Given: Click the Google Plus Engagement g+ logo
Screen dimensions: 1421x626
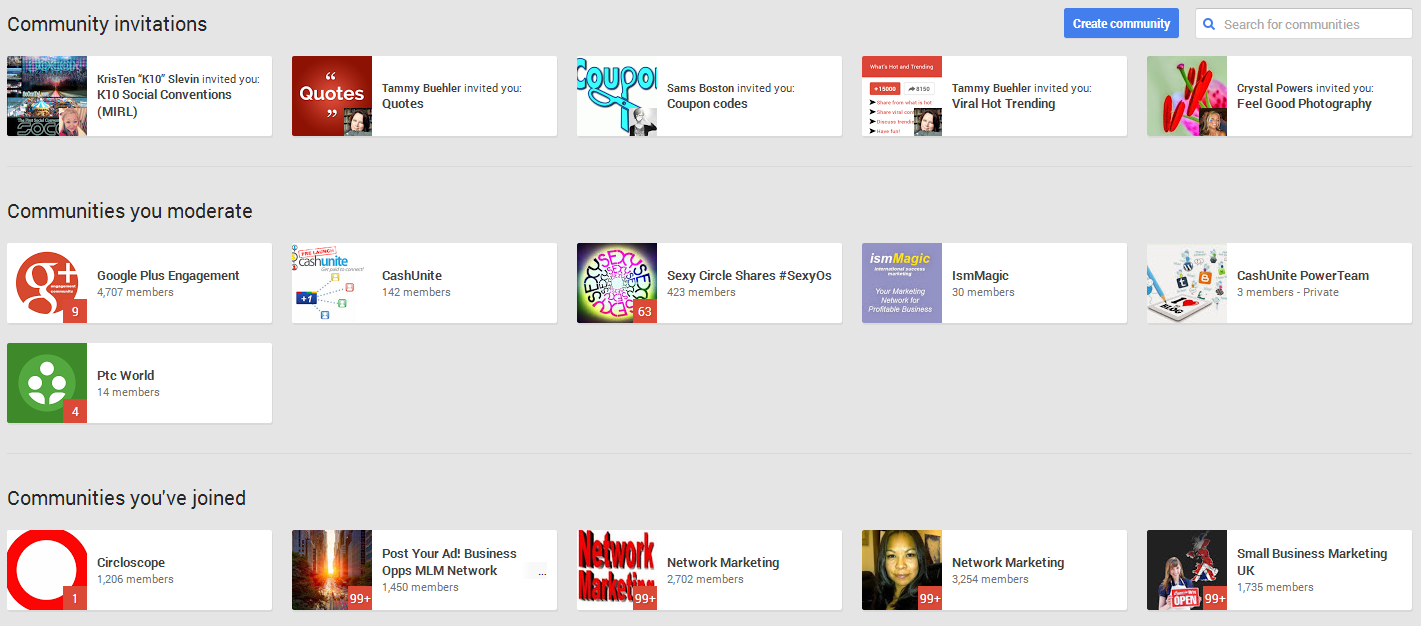Looking at the screenshot, I should click(x=47, y=283).
